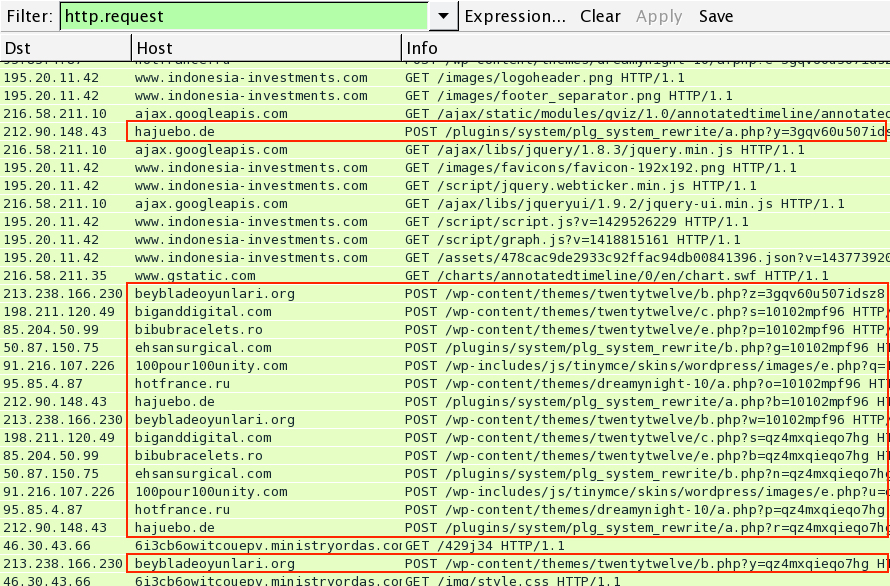Screen dimensions: 890x586
Task: Select the POST wordpress/images/e.php?q= request
Action: 445,366
